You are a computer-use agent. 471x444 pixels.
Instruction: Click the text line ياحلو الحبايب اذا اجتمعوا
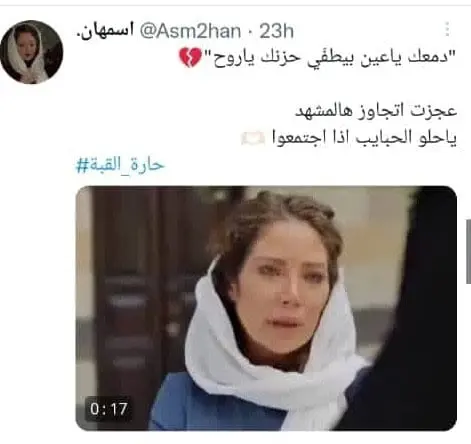[x=364, y=138]
